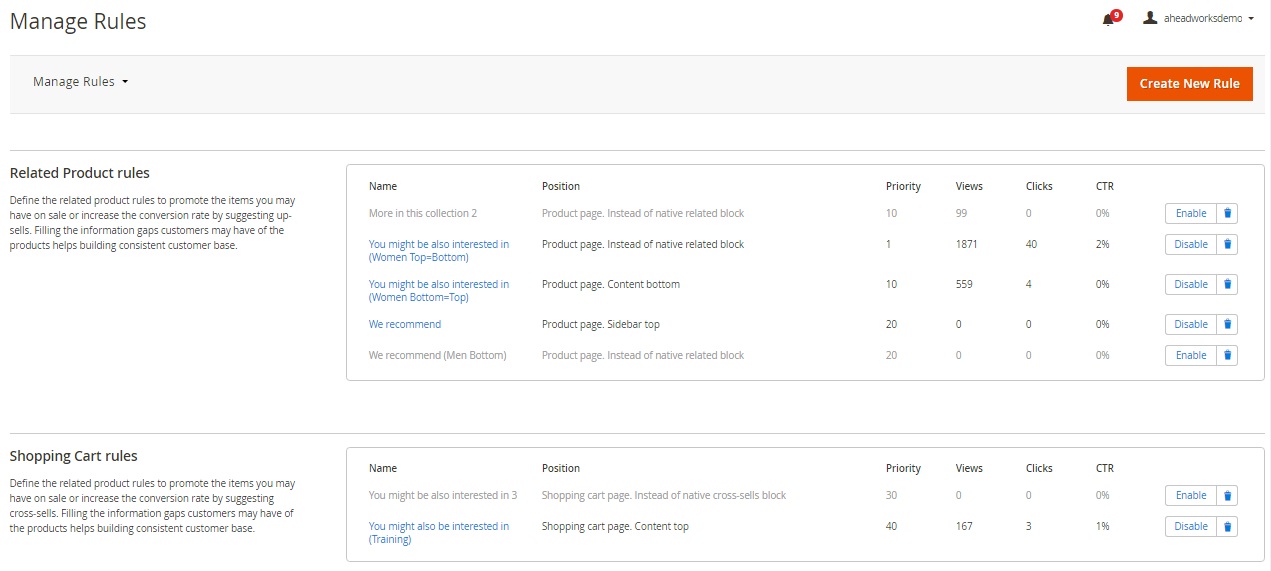This screenshot has height=571, width=1271.
Task: Open the 'We recommend' rule link
Action: point(404,324)
